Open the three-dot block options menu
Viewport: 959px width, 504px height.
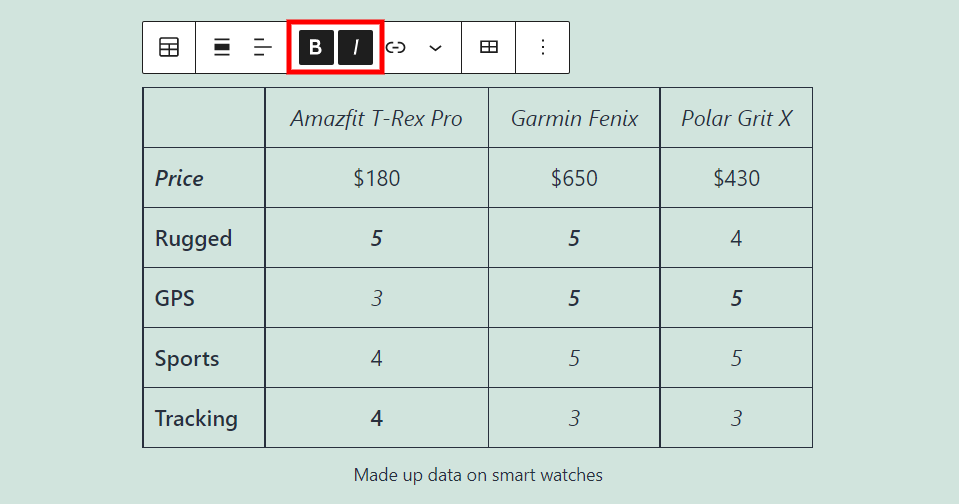click(x=543, y=48)
